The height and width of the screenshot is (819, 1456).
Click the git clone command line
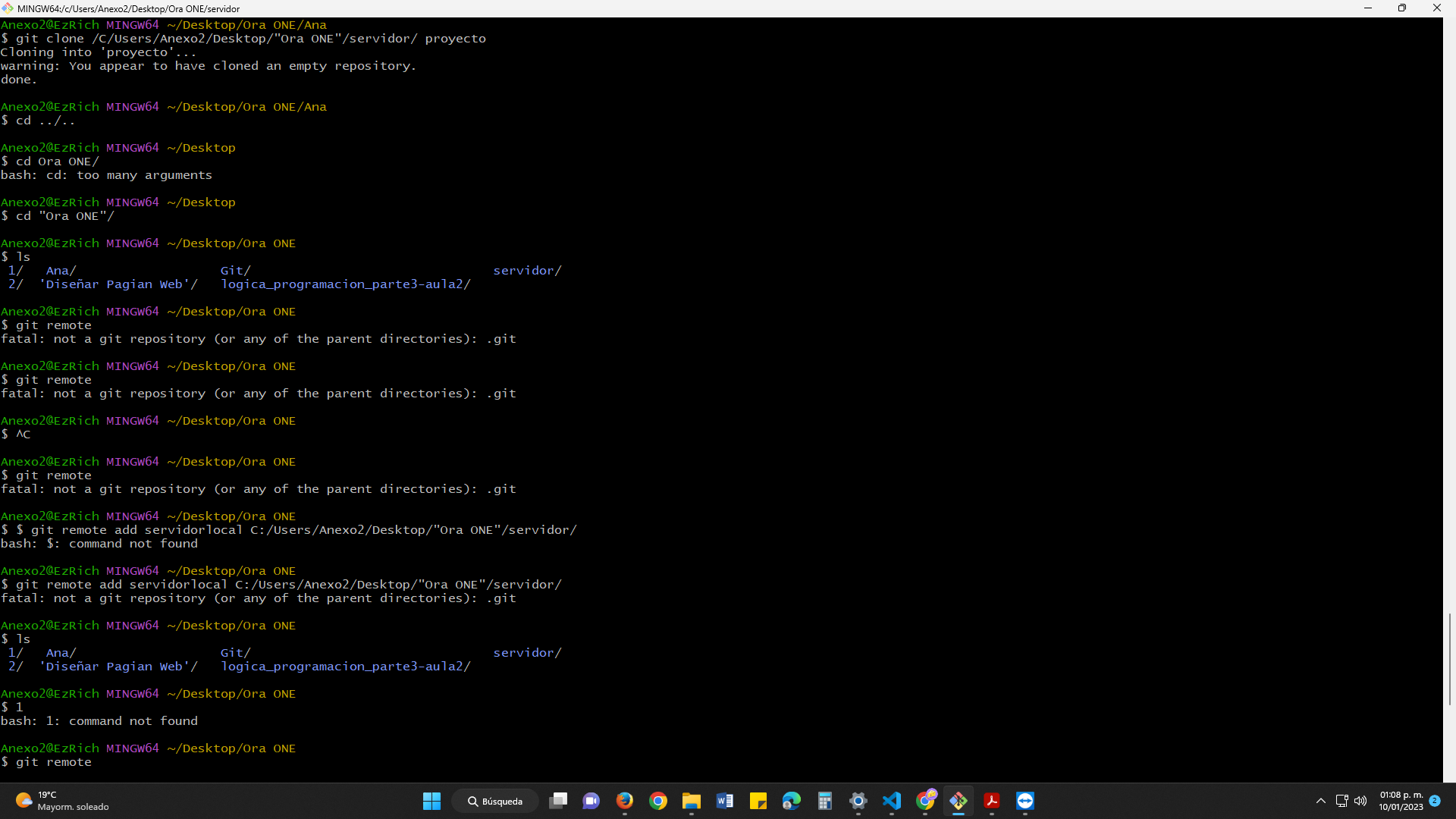pyautogui.click(x=243, y=39)
